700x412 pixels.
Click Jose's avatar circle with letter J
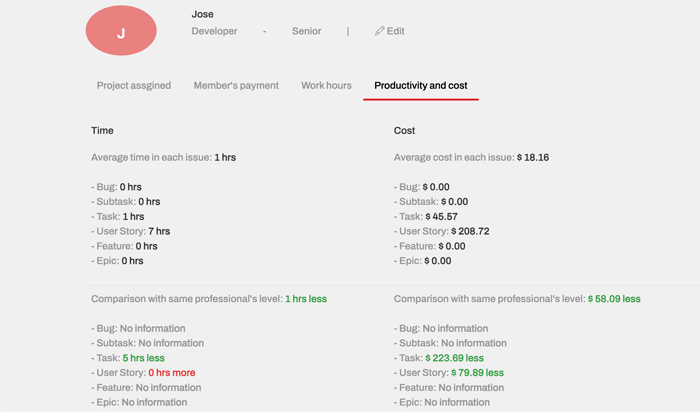click(121, 30)
